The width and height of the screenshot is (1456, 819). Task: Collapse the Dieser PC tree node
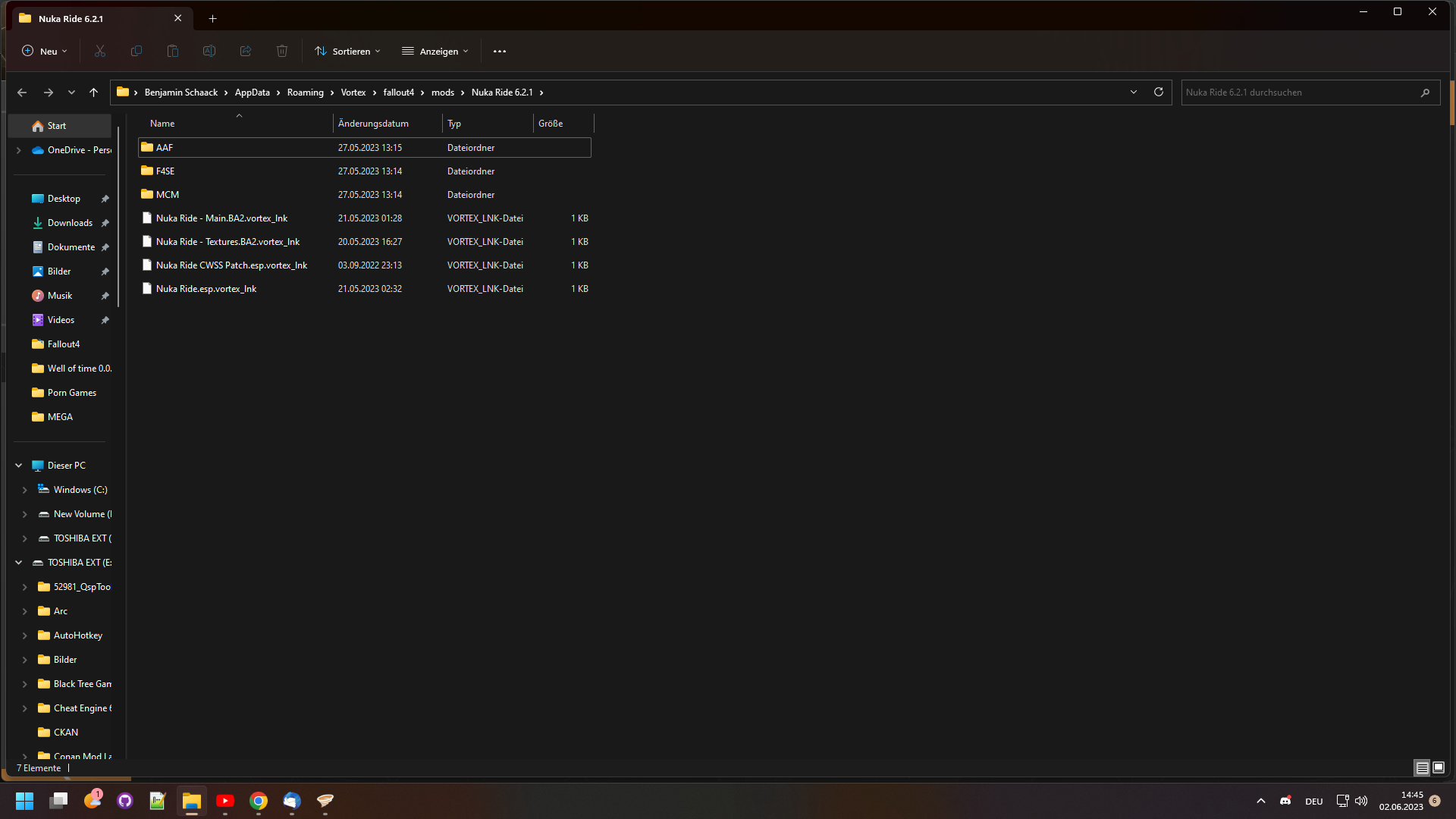pos(19,466)
